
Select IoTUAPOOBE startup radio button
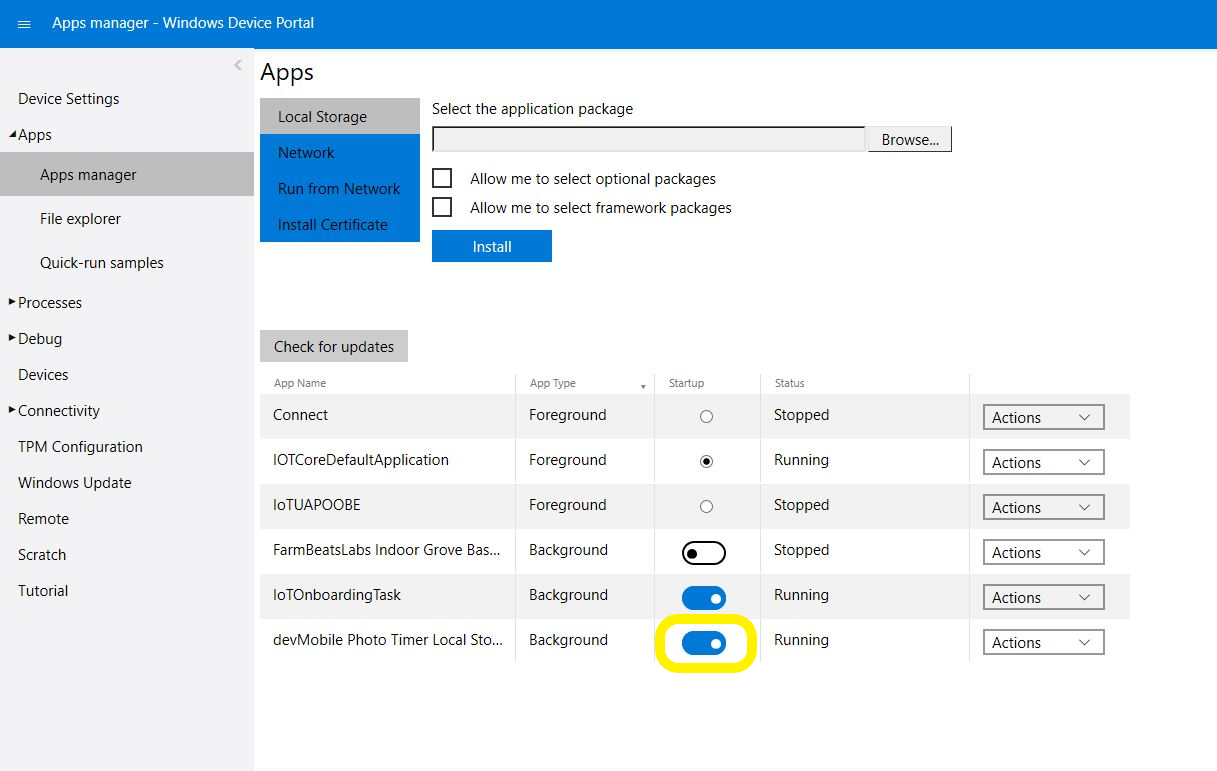pos(706,506)
